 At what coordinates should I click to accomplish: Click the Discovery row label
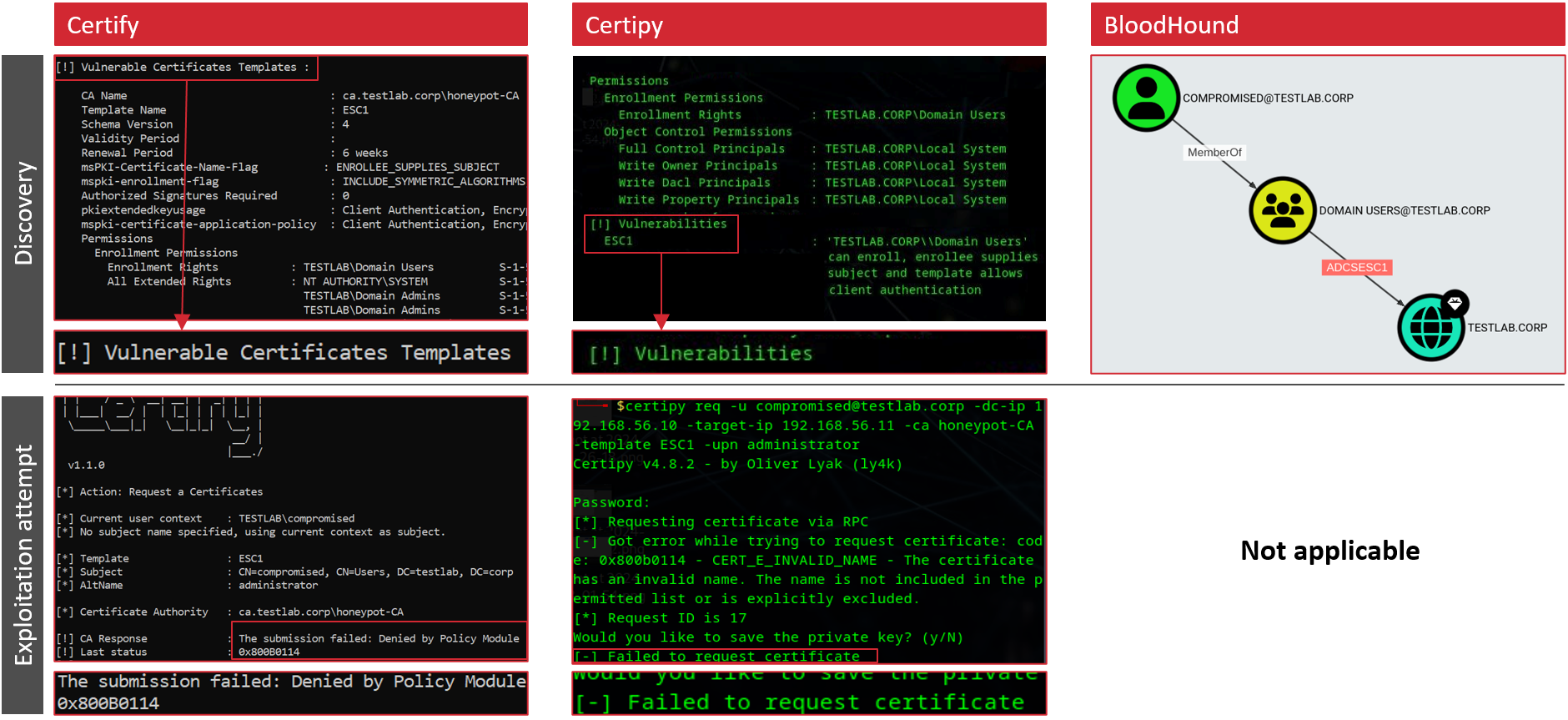point(23,214)
